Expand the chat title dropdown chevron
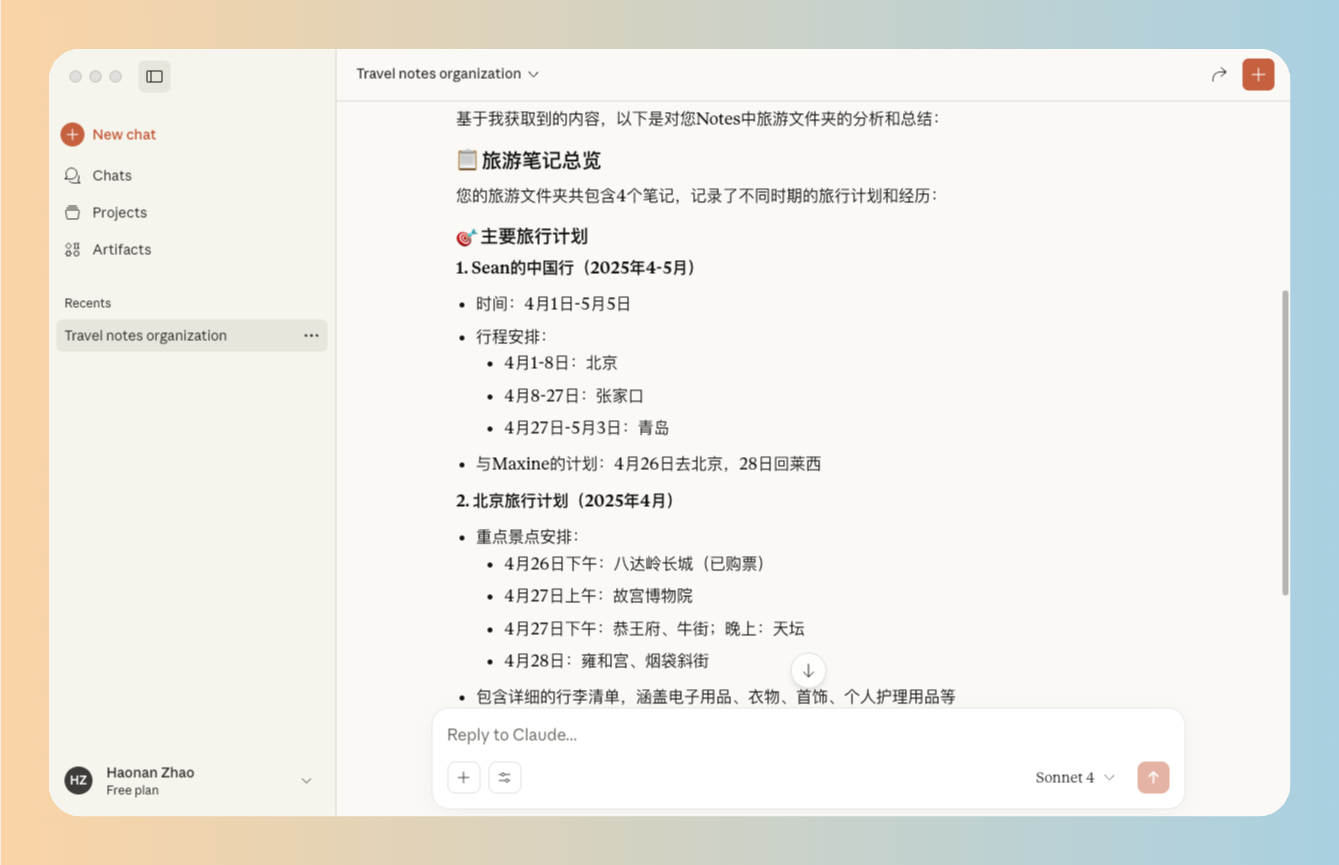1339x865 pixels. click(534, 74)
